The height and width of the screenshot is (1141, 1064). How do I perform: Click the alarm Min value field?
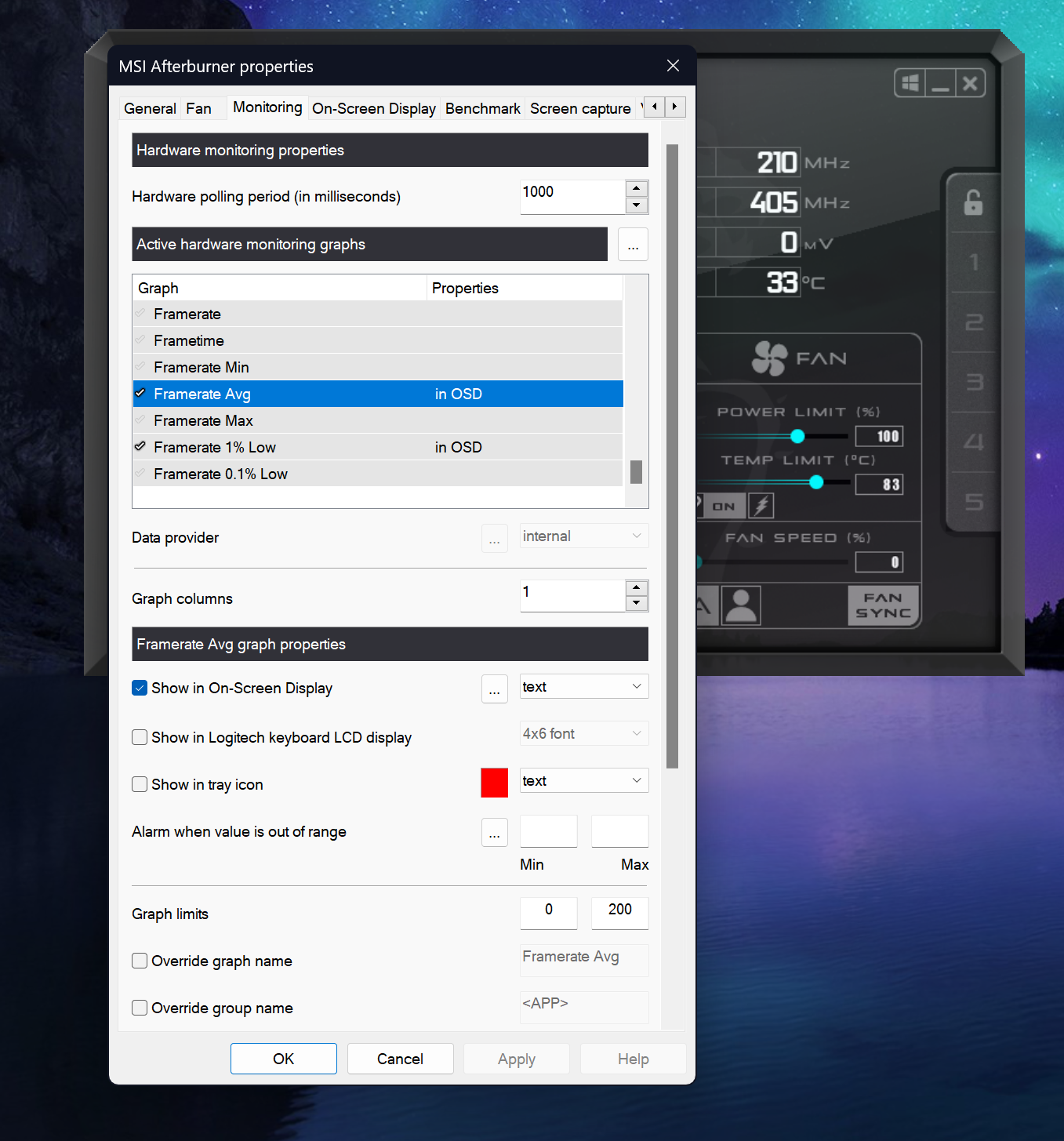click(x=549, y=831)
